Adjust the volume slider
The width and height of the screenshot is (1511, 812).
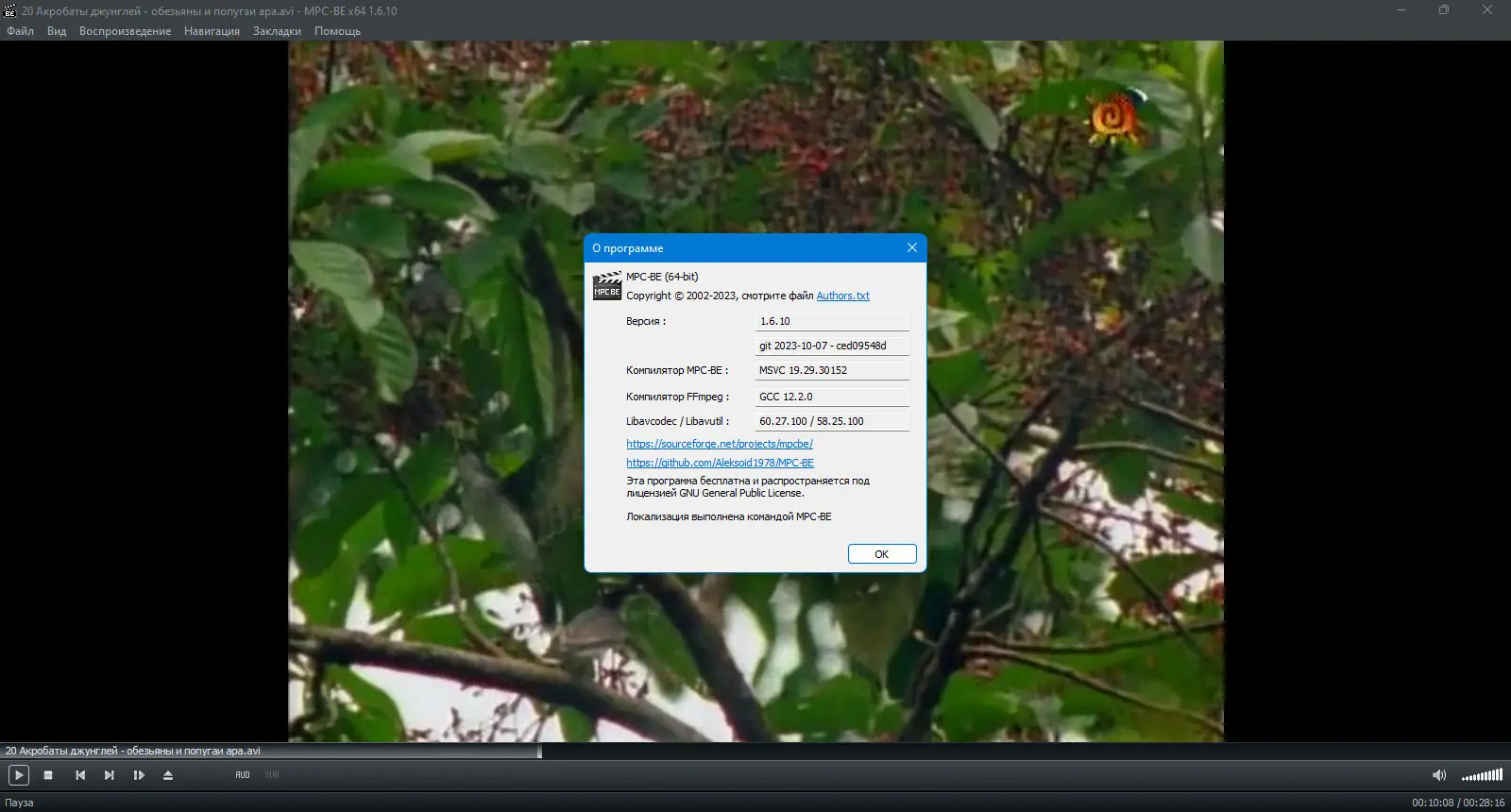1482,775
